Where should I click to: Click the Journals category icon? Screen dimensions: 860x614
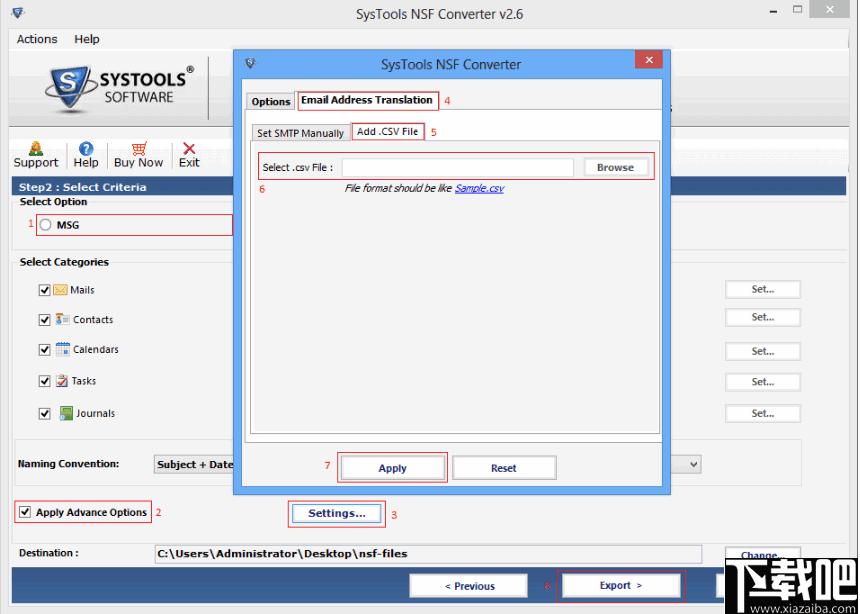(66, 413)
